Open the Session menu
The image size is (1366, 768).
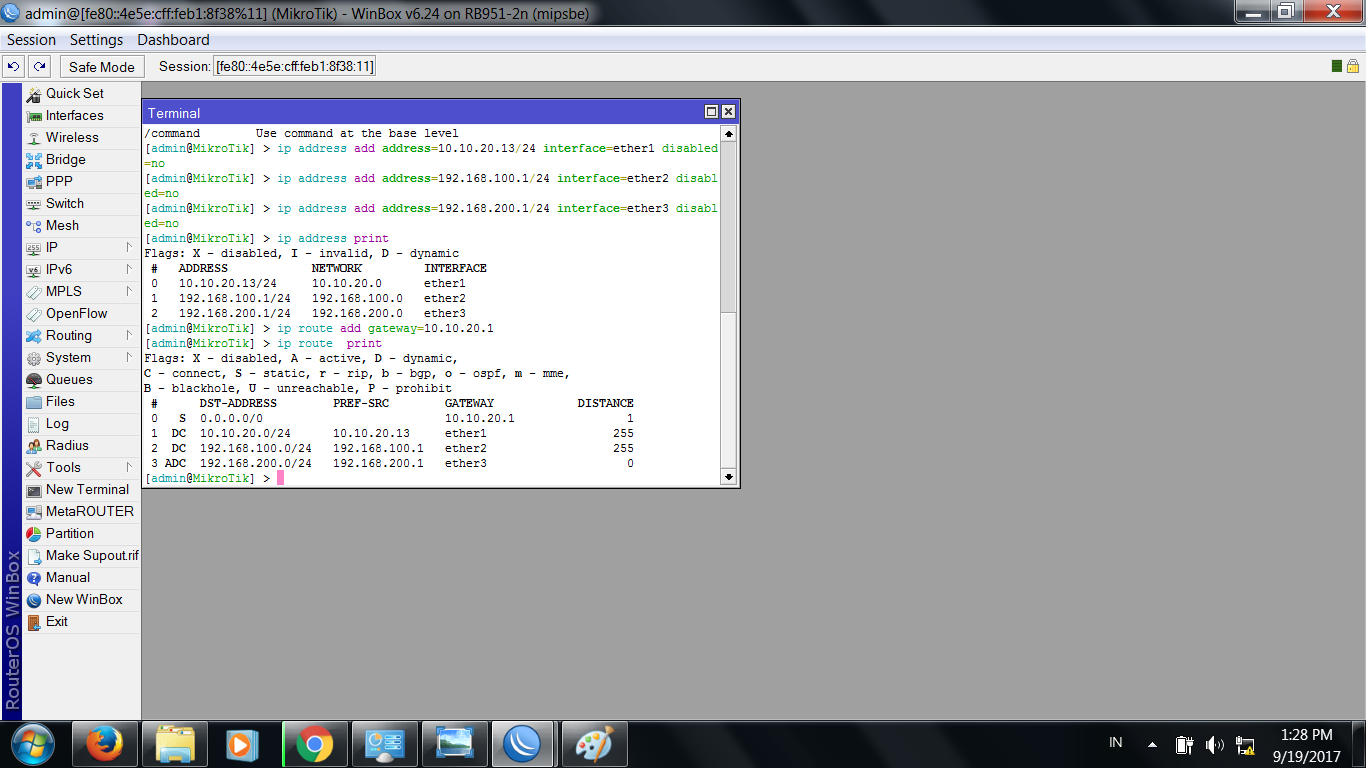[31, 40]
